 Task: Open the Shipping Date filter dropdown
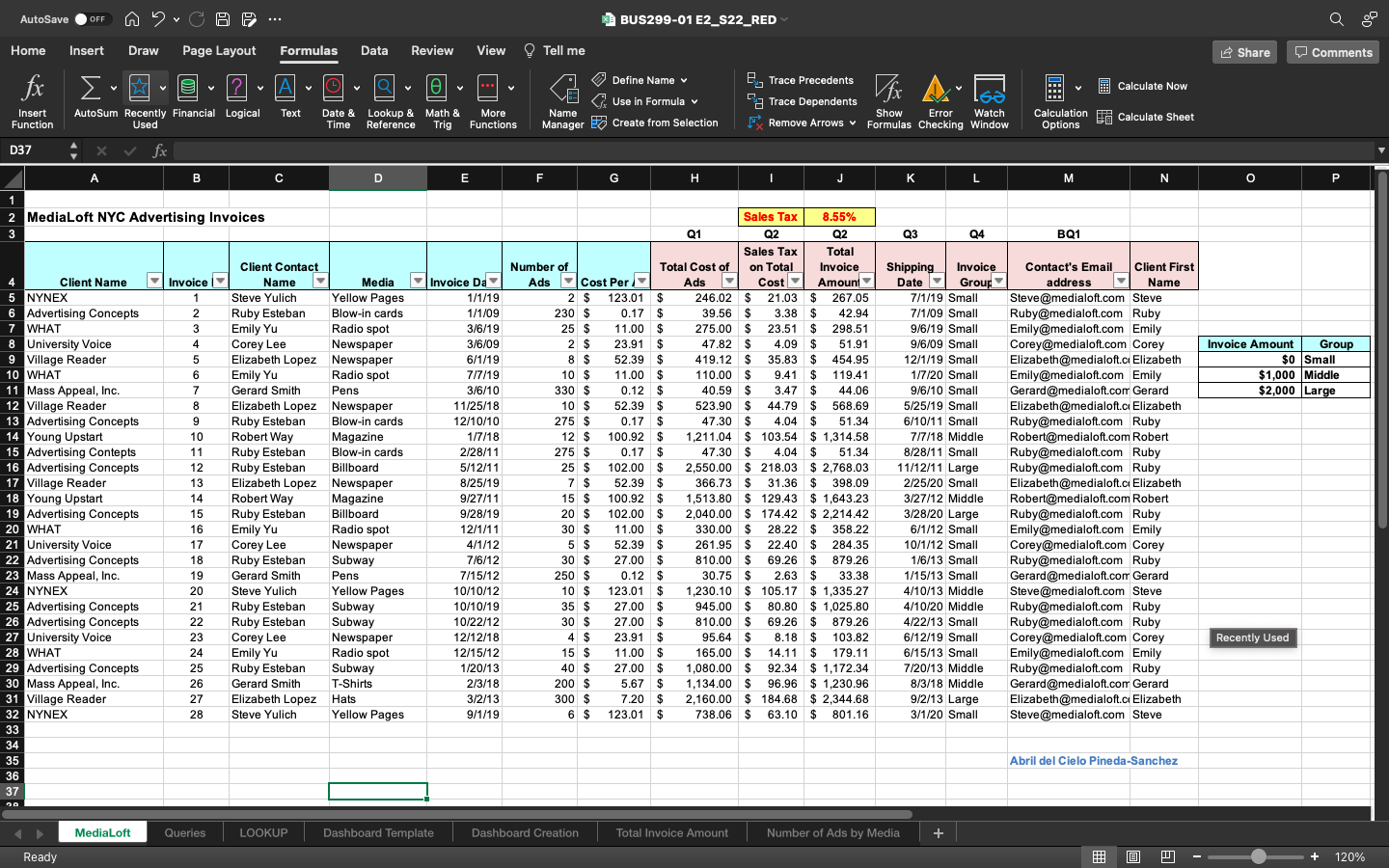pos(937,281)
